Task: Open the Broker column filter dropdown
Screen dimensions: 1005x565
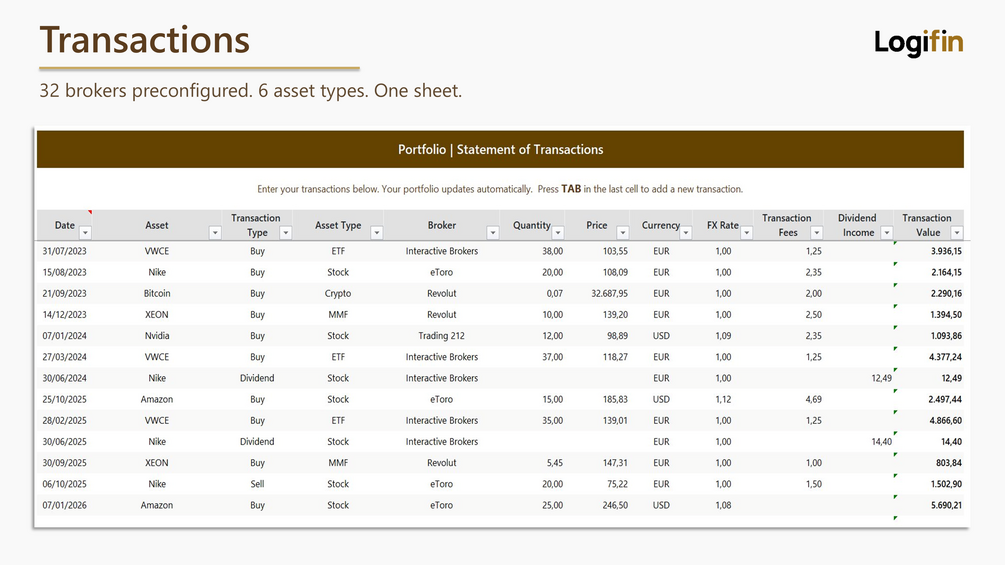Action: point(492,233)
